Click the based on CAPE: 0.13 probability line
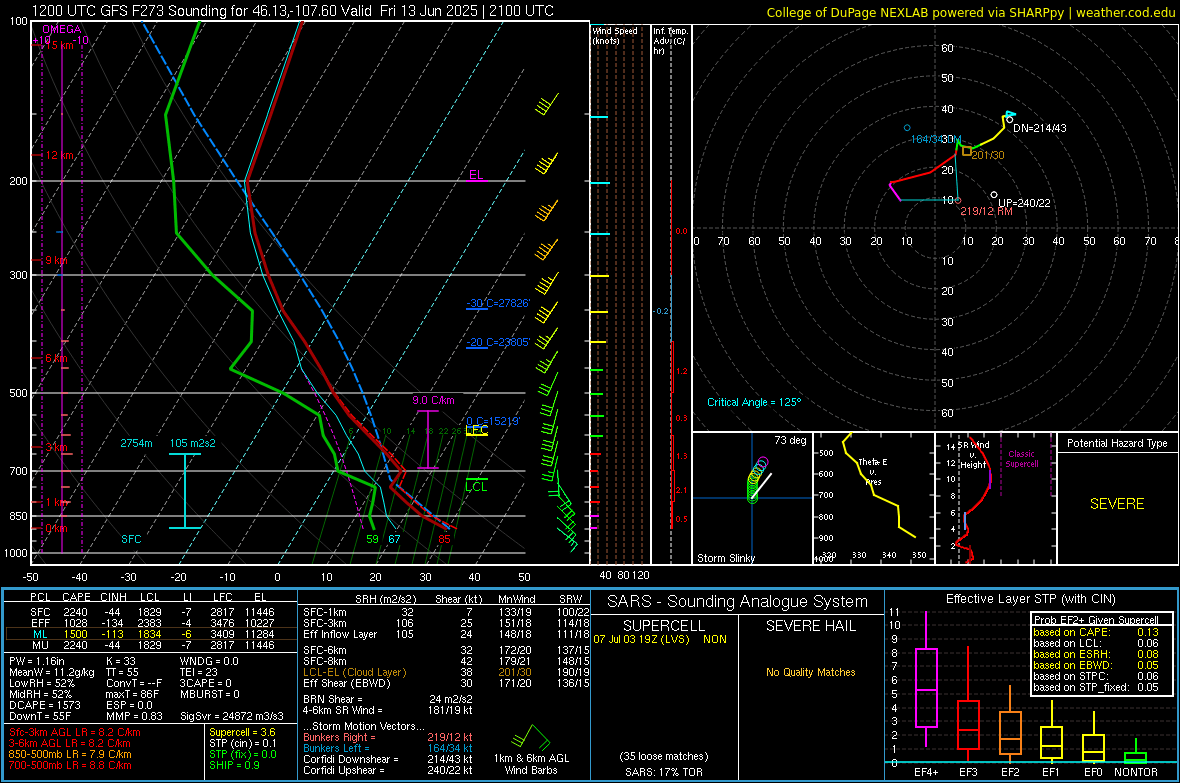 pyautogui.click(x=1096, y=632)
